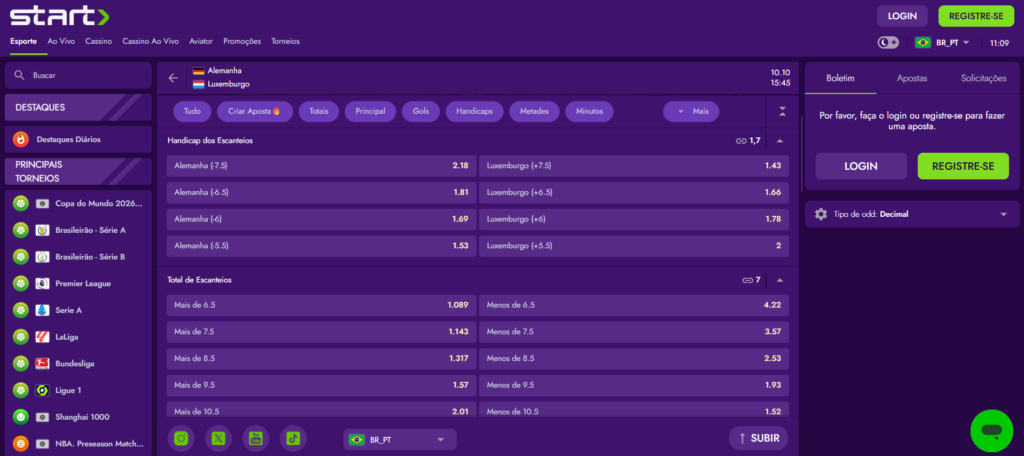Expand the Mais filters dropdown
The width and height of the screenshot is (1024, 456).
[691, 112]
